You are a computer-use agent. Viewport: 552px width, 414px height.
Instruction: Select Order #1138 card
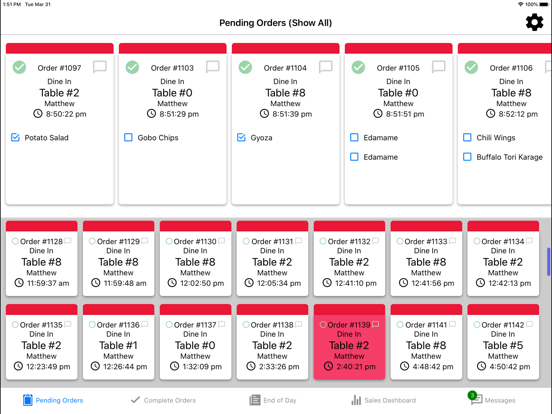click(272, 342)
